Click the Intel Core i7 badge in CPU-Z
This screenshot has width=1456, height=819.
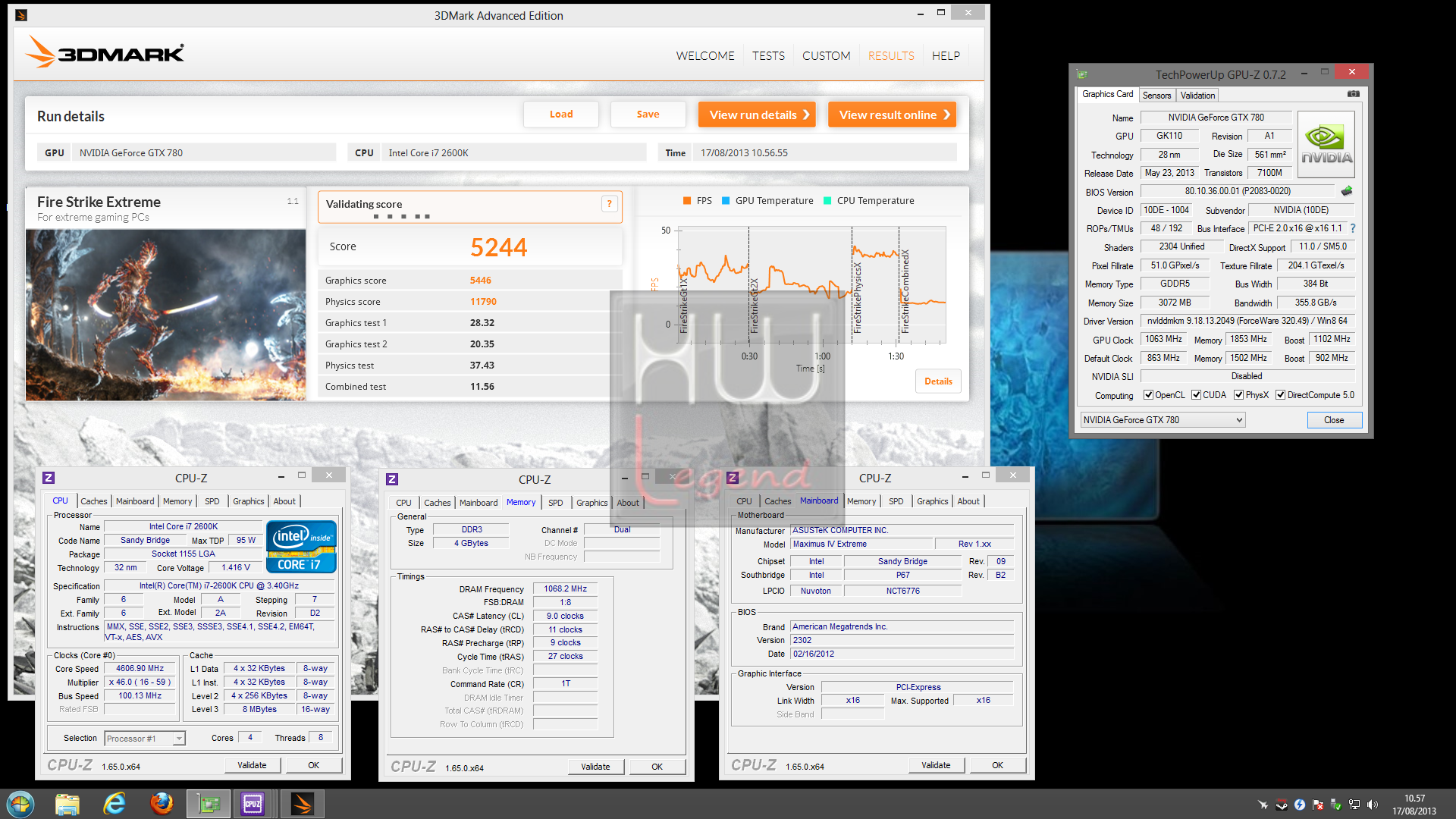(301, 546)
